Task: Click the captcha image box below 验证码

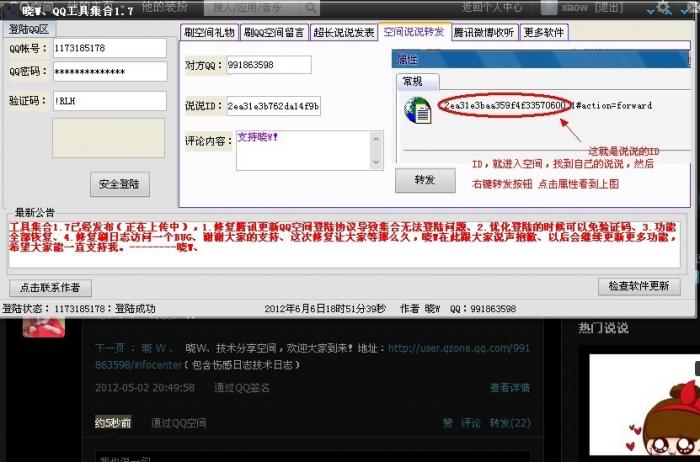Action: tap(108, 137)
